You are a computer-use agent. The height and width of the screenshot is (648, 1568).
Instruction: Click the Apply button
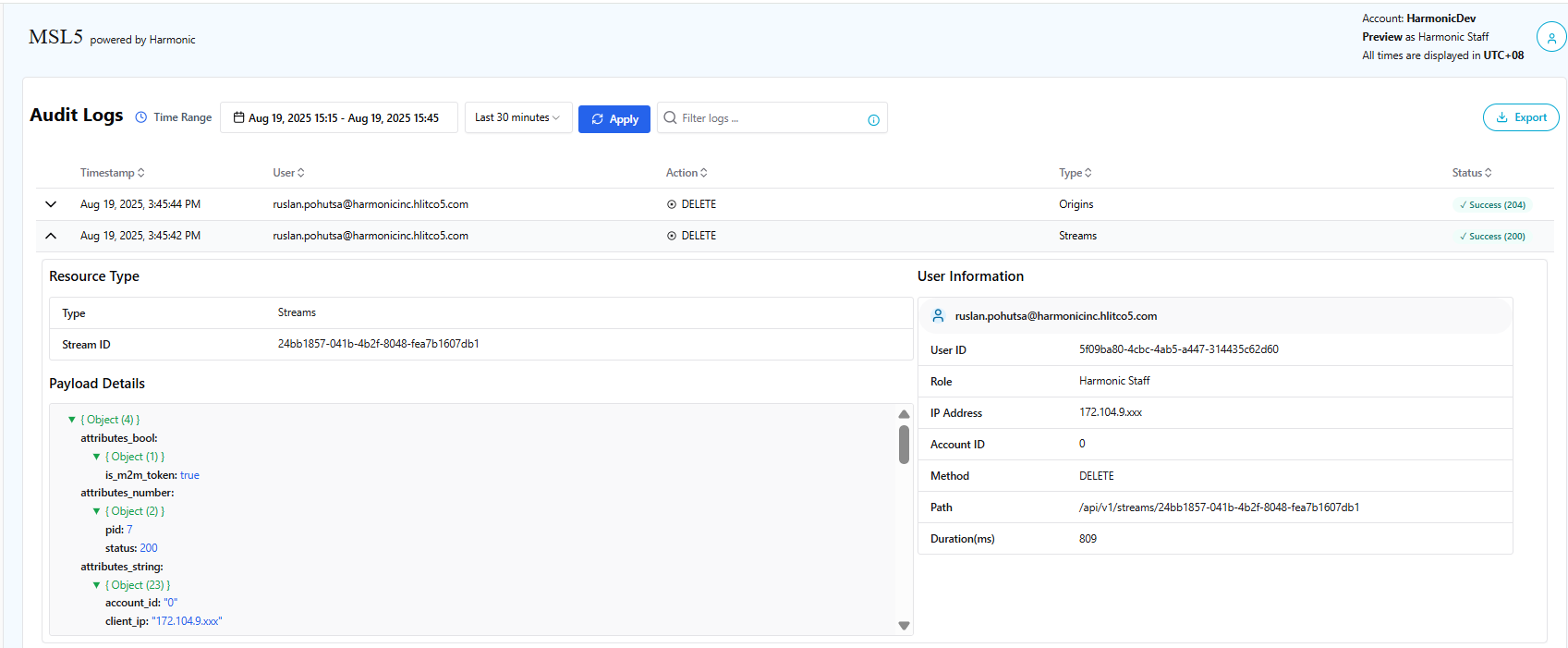[x=614, y=119]
